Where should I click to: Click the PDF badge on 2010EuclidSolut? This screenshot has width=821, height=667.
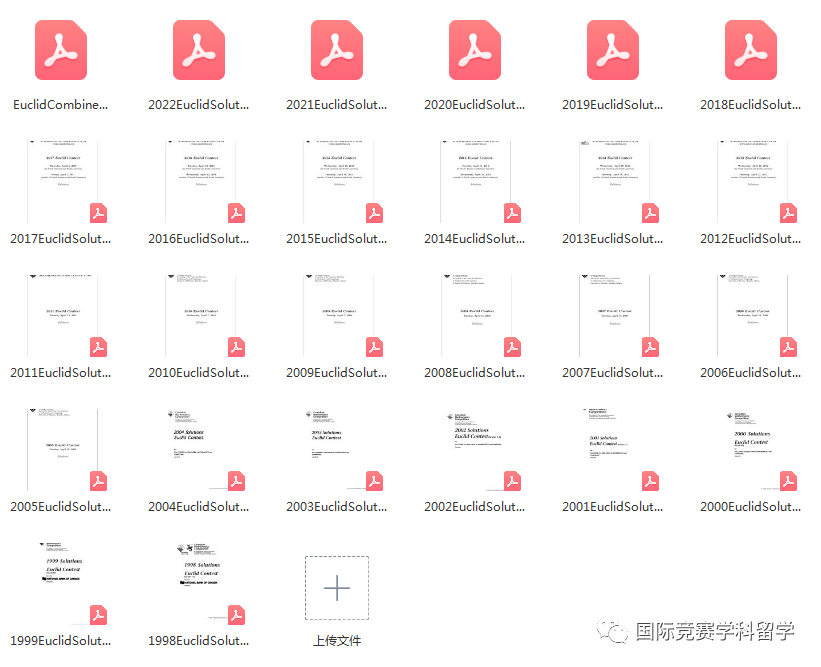[237, 347]
